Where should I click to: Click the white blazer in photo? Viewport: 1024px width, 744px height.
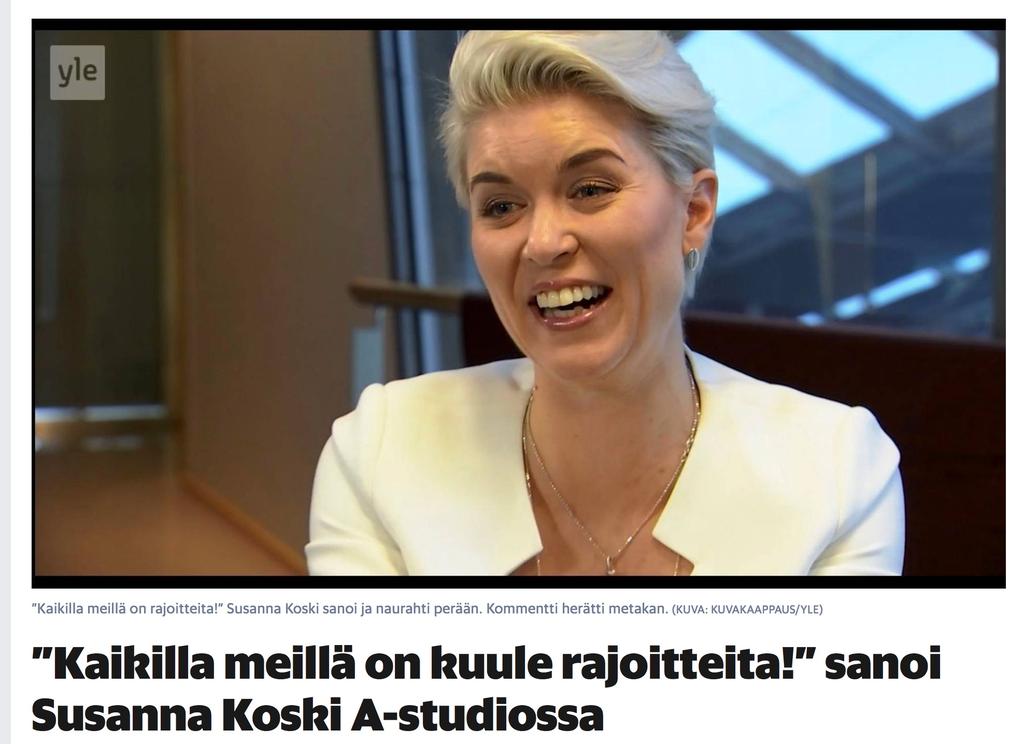604,470
